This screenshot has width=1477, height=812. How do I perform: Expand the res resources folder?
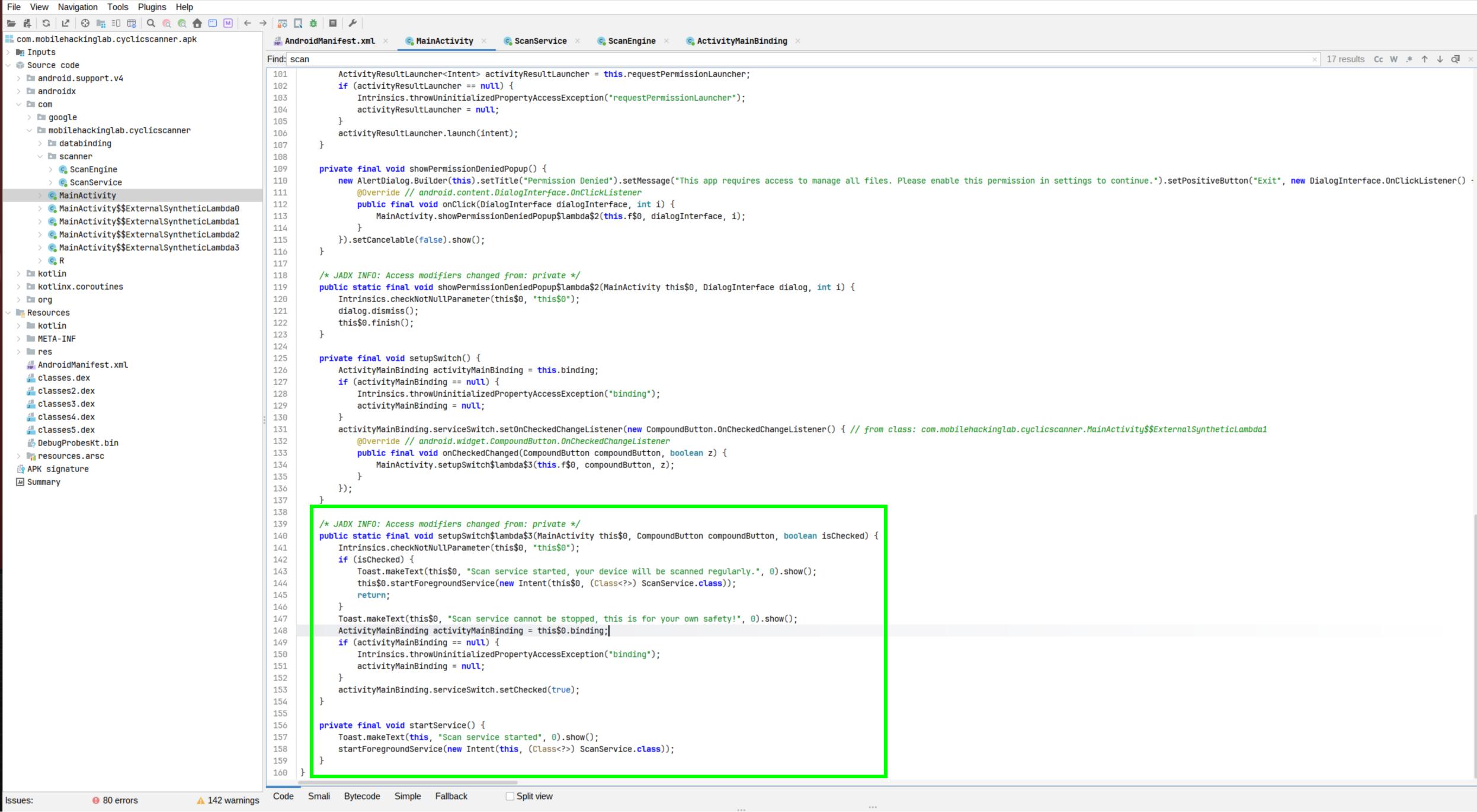(19, 352)
